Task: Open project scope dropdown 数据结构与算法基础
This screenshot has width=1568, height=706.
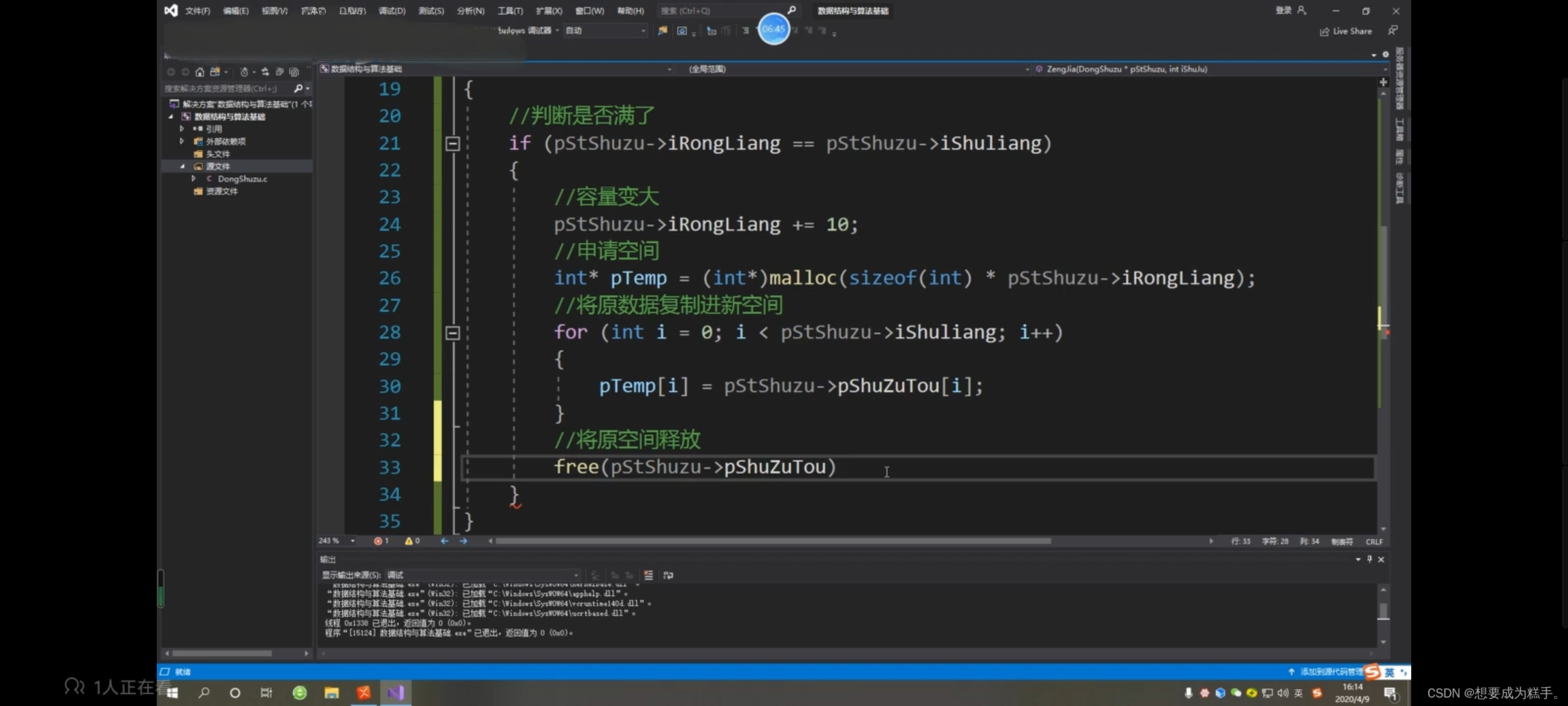Action: pyautogui.click(x=497, y=69)
